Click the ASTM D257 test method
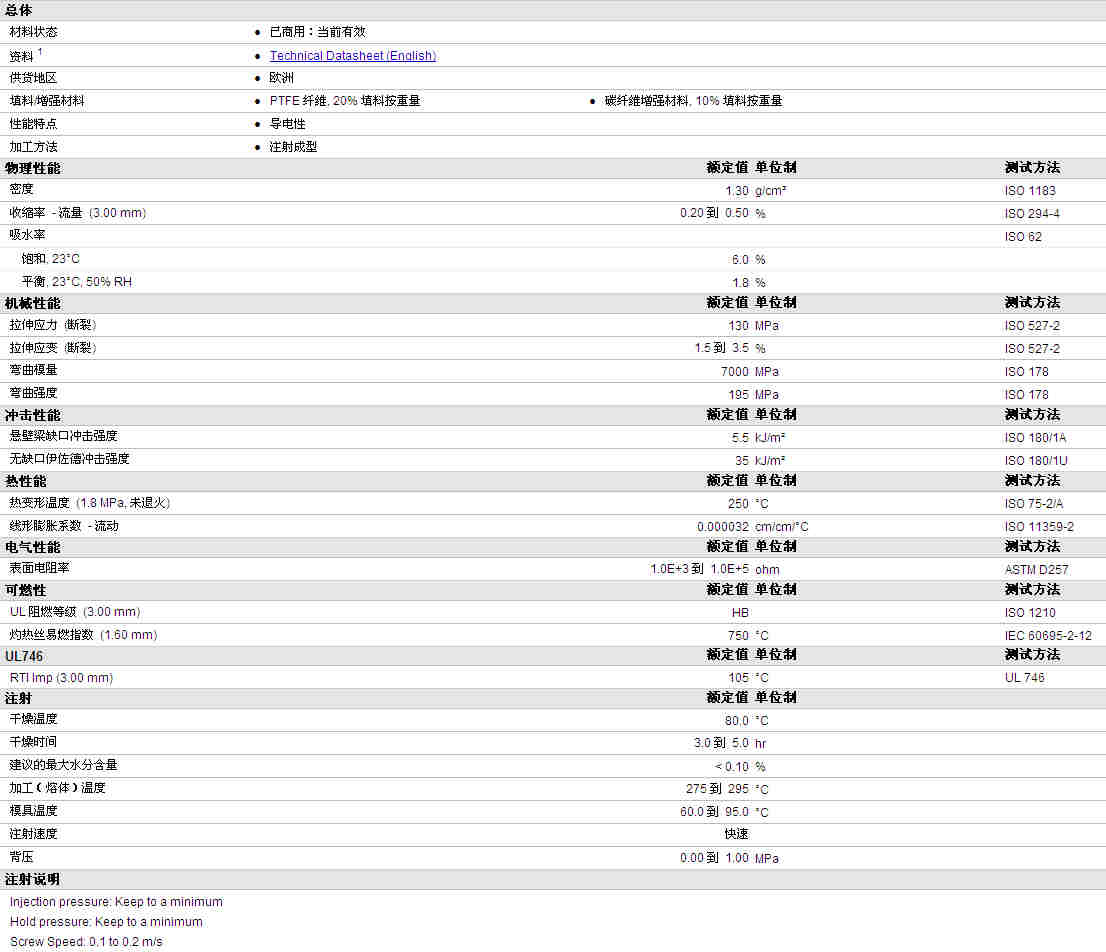 pos(1036,570)
